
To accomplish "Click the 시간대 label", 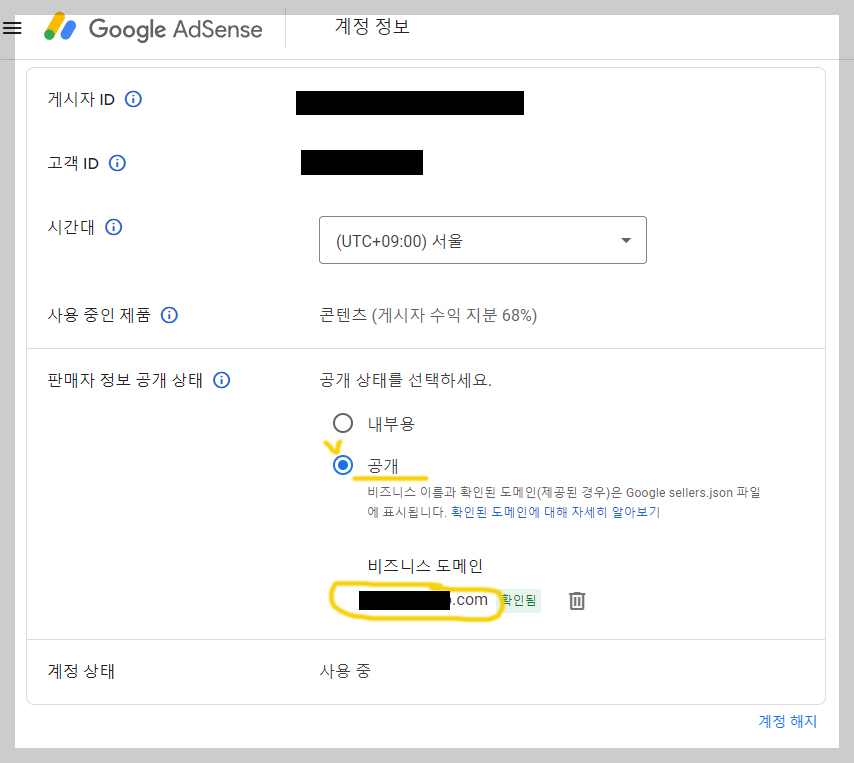I will [x=71, y=227].
